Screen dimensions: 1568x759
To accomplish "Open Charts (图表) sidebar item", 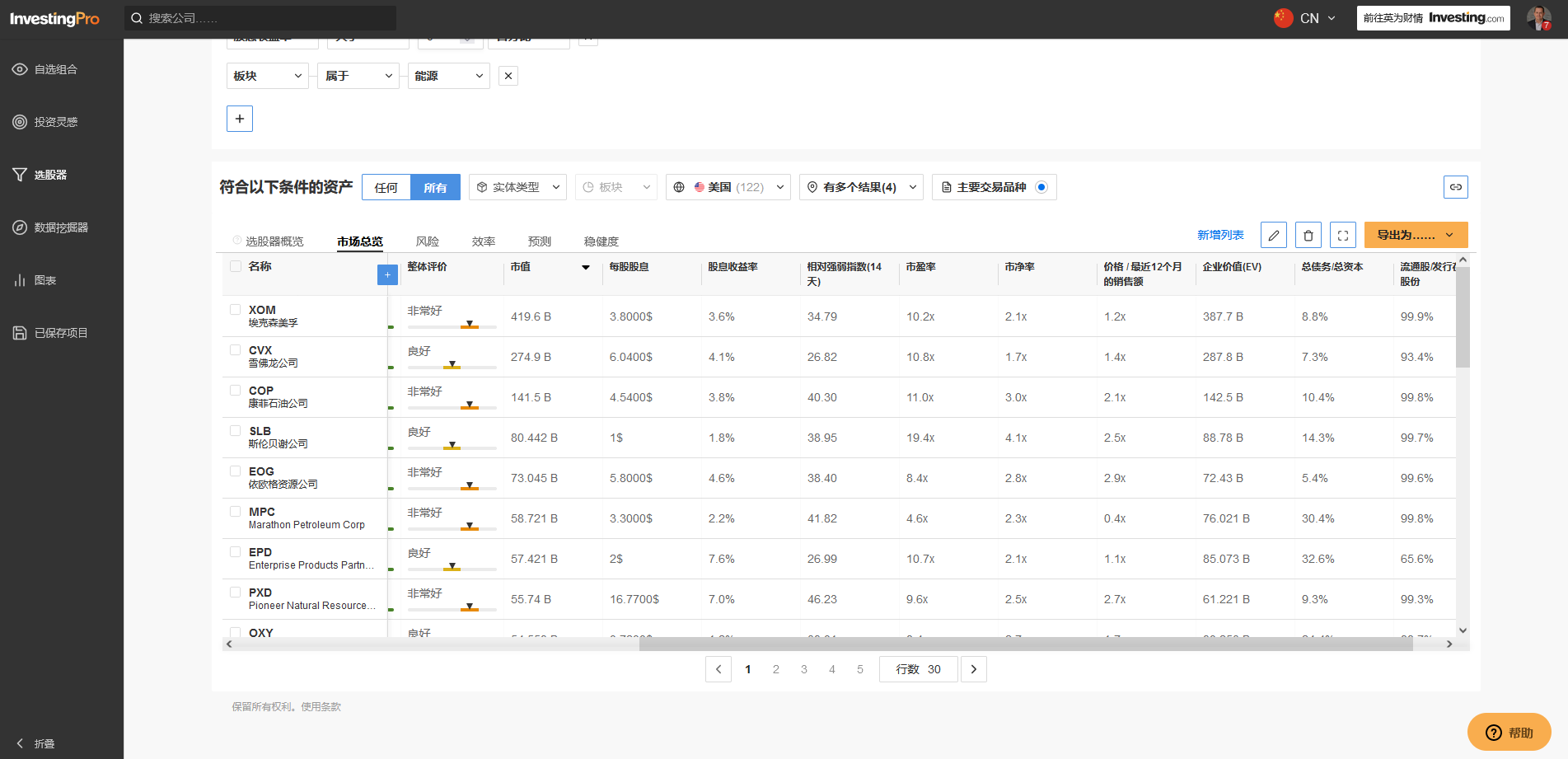I will 35,280.
